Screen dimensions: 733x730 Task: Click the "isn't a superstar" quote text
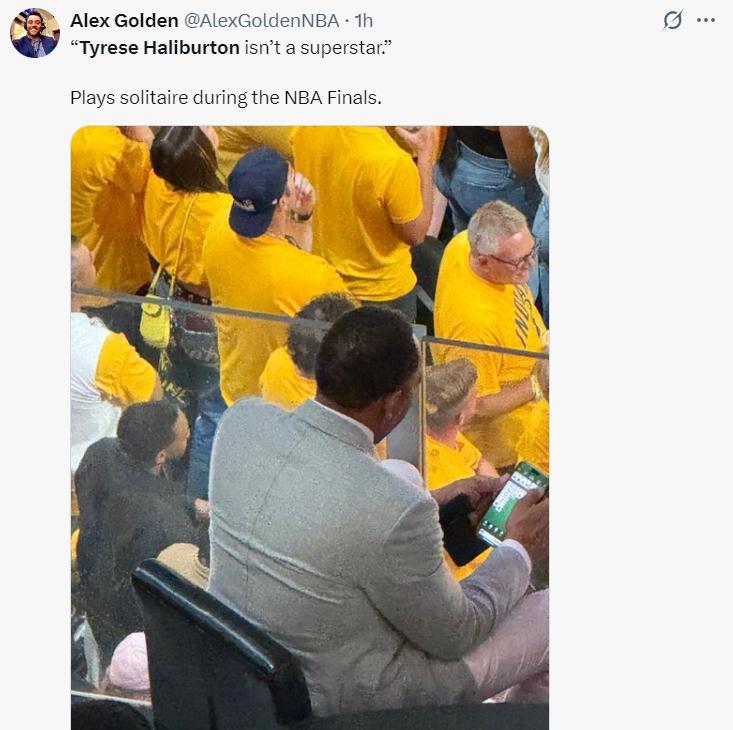pyautogui.click(x=316, y=47)
